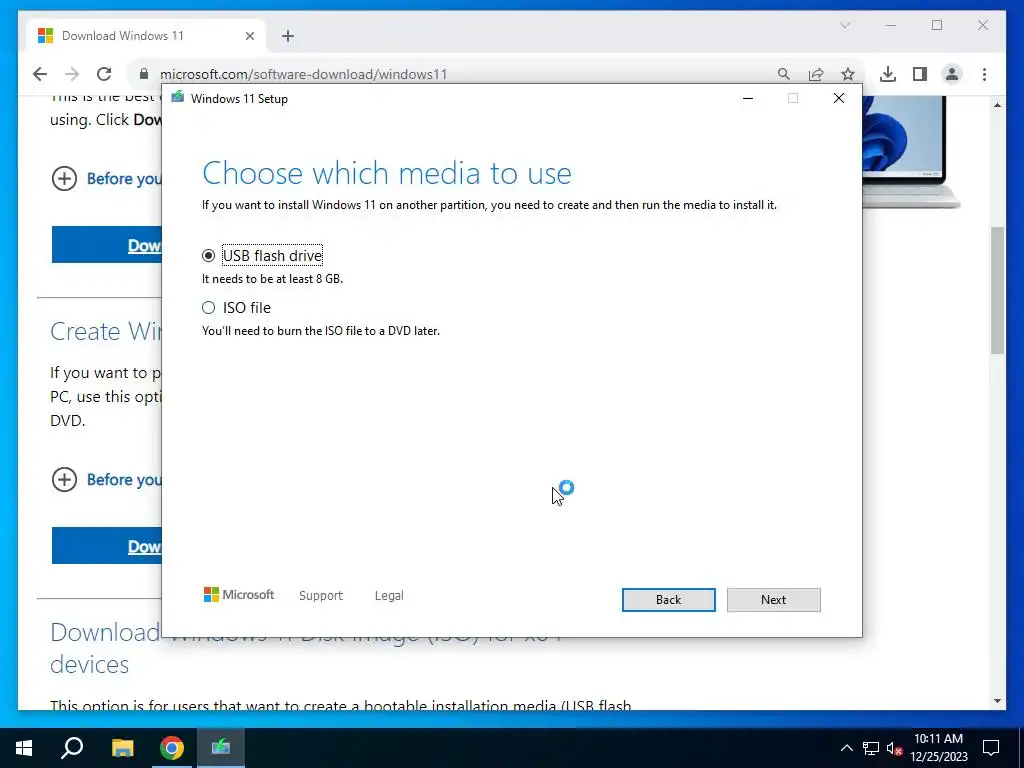Click the Back button in Setup
This screenshot has width=1024, height=768.
tap(668, 600)
